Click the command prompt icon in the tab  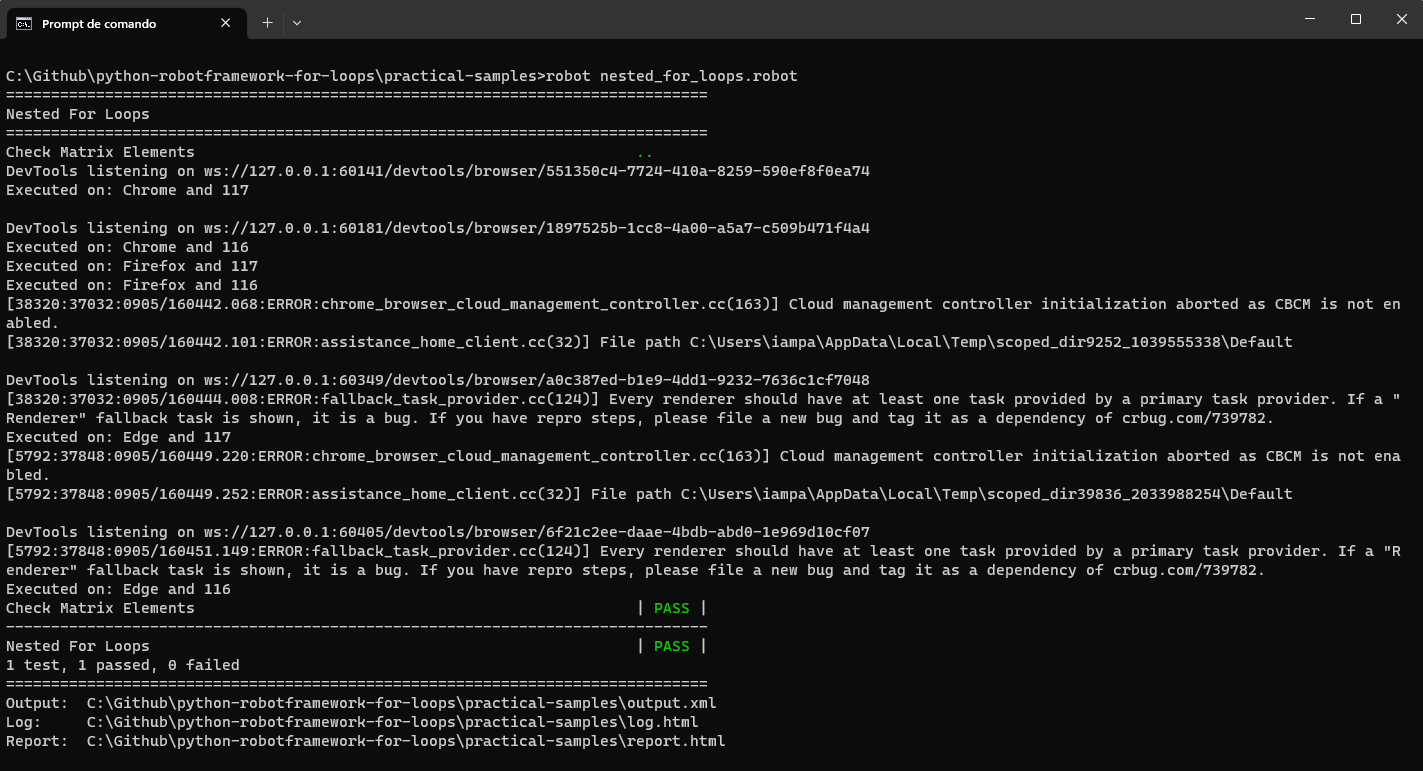tap(24, 23)
